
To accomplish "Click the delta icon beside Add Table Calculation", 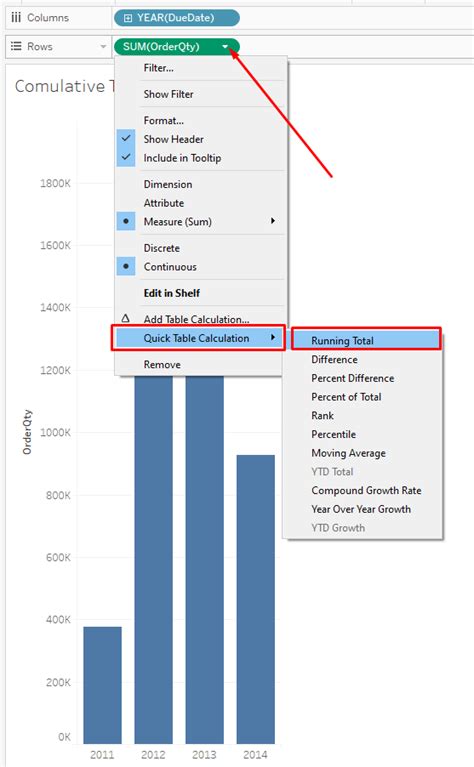I will (126, 318).
